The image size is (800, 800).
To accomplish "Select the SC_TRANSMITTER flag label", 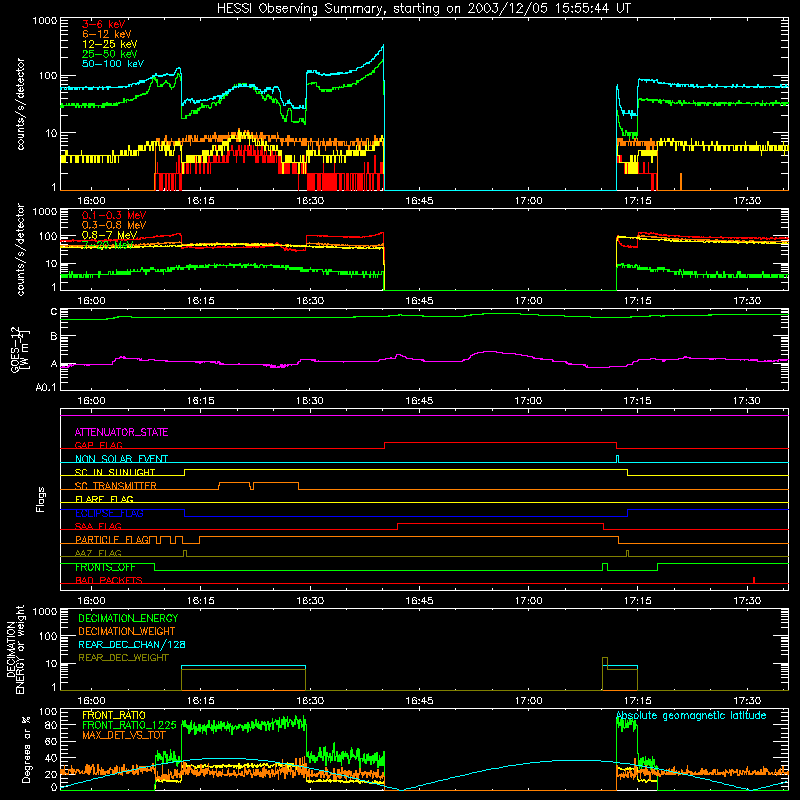I will click(115, 486).
